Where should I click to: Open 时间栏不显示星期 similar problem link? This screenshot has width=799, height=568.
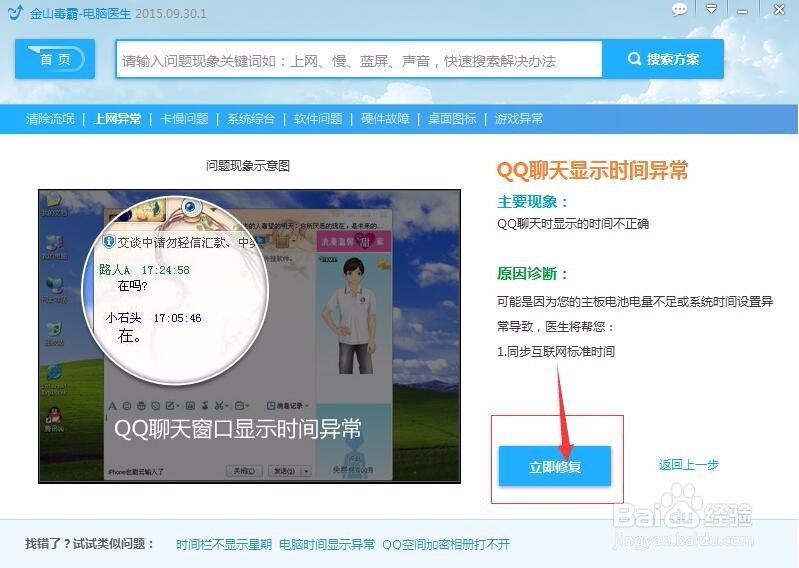[x=224, y=544]
